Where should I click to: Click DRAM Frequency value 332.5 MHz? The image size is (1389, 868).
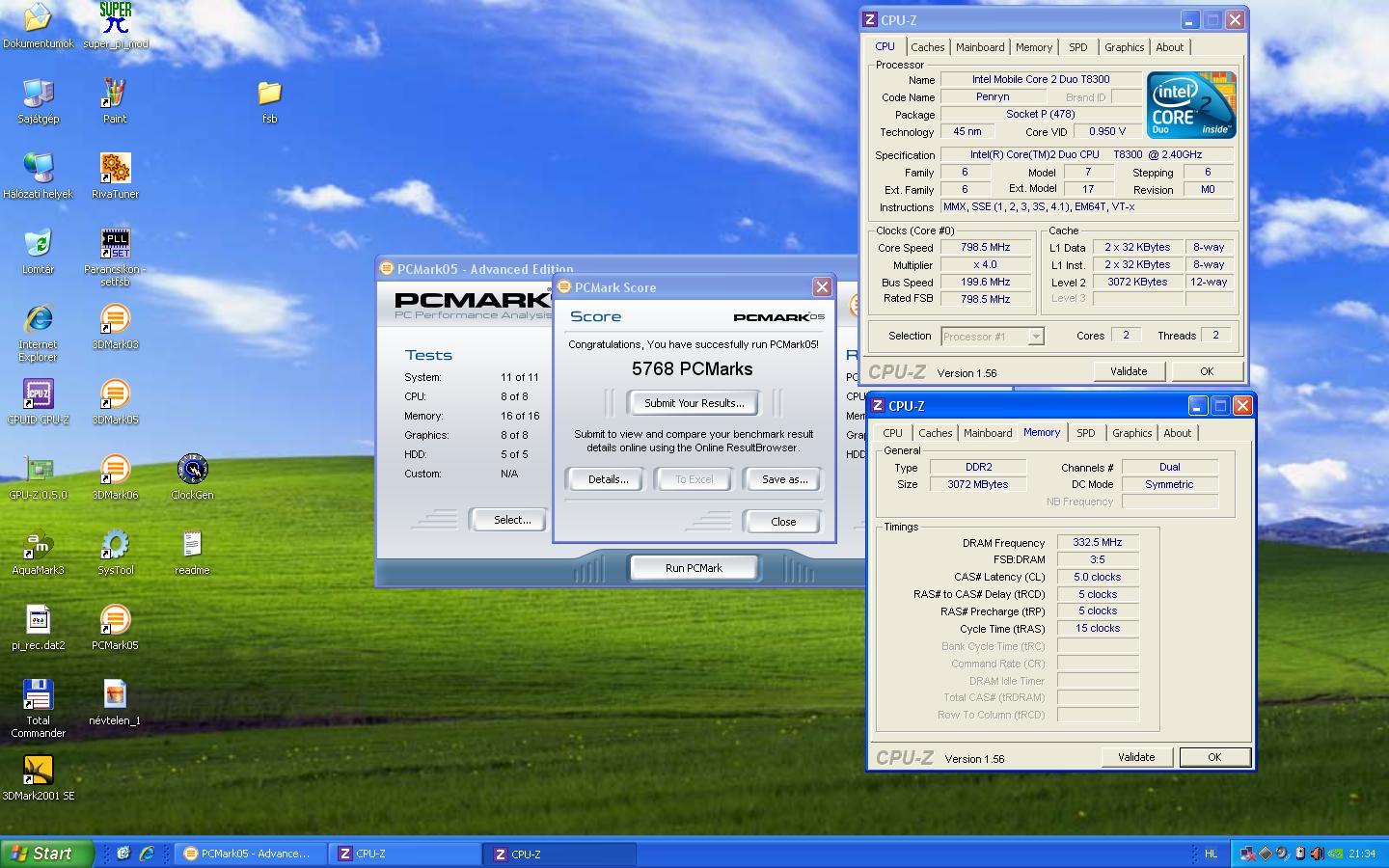(x=1098, y=542)
